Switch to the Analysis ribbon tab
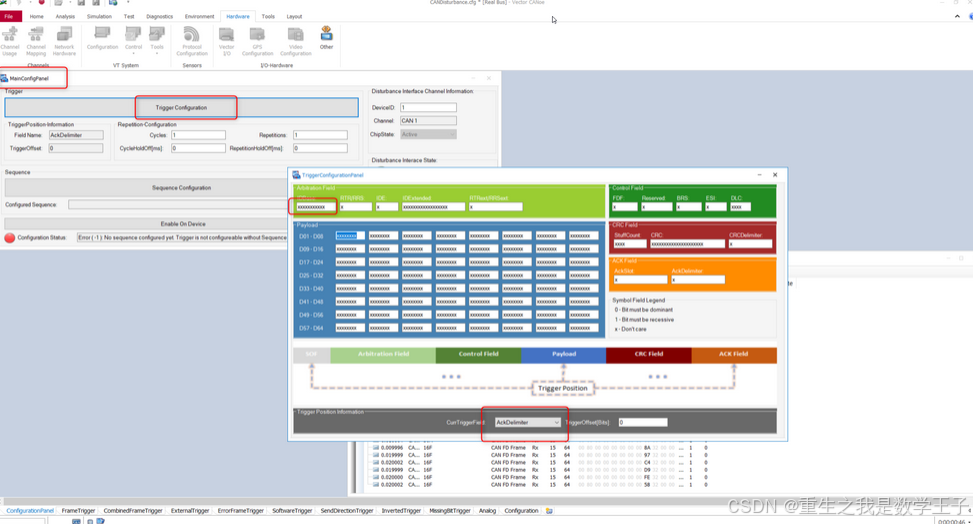Image resolution: width=973 pixels, height=524 pixels. tap(65, 17)
